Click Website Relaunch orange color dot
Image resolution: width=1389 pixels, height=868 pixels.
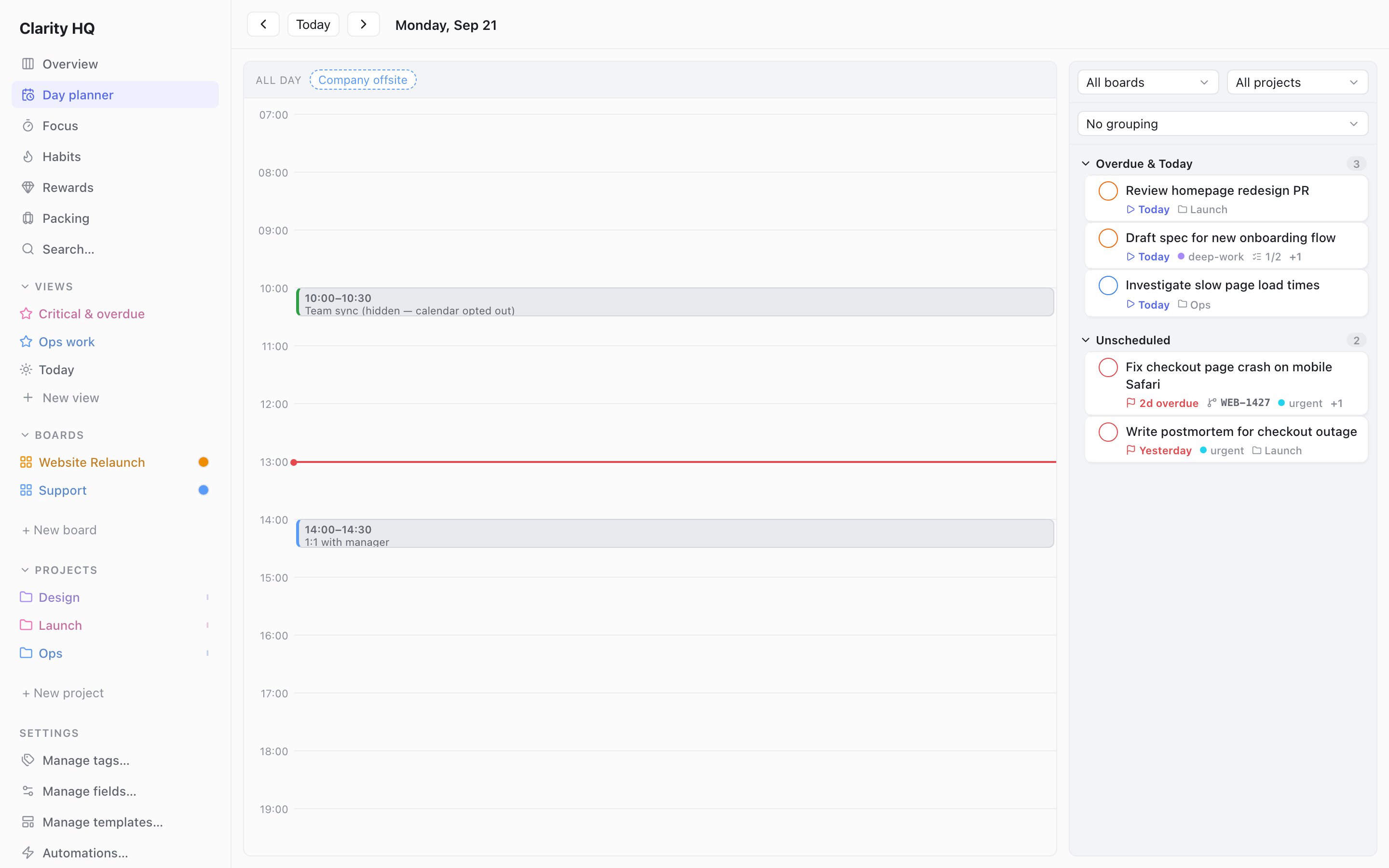[203, 462]
